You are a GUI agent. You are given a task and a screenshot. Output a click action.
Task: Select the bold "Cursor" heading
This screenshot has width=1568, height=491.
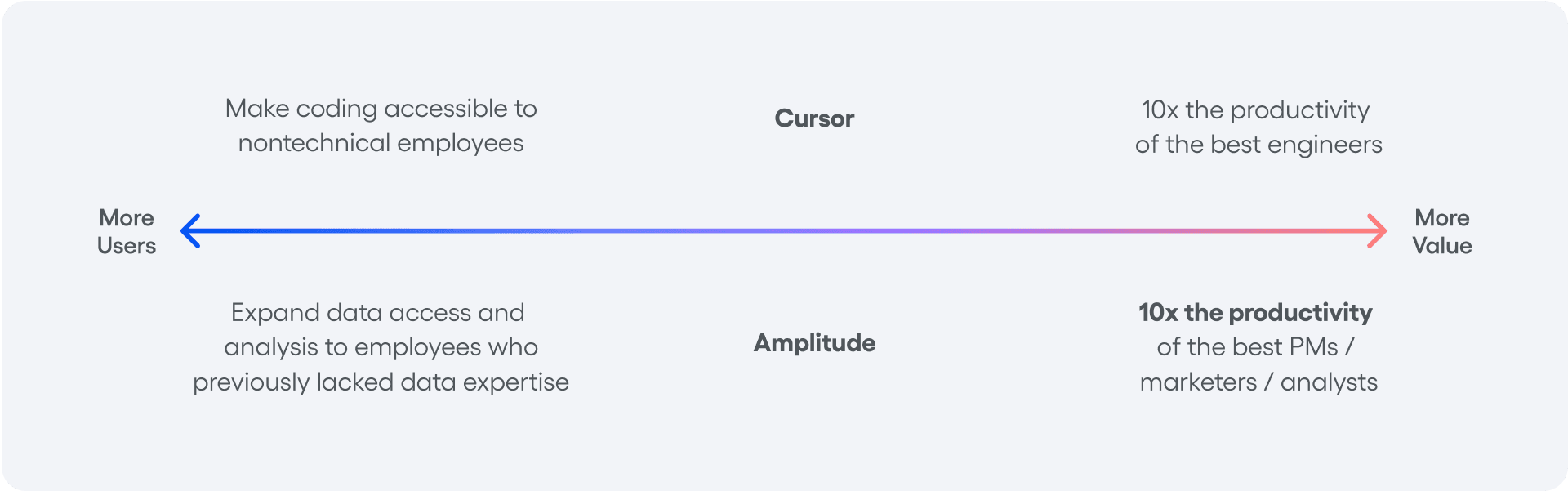click(814, 119)
